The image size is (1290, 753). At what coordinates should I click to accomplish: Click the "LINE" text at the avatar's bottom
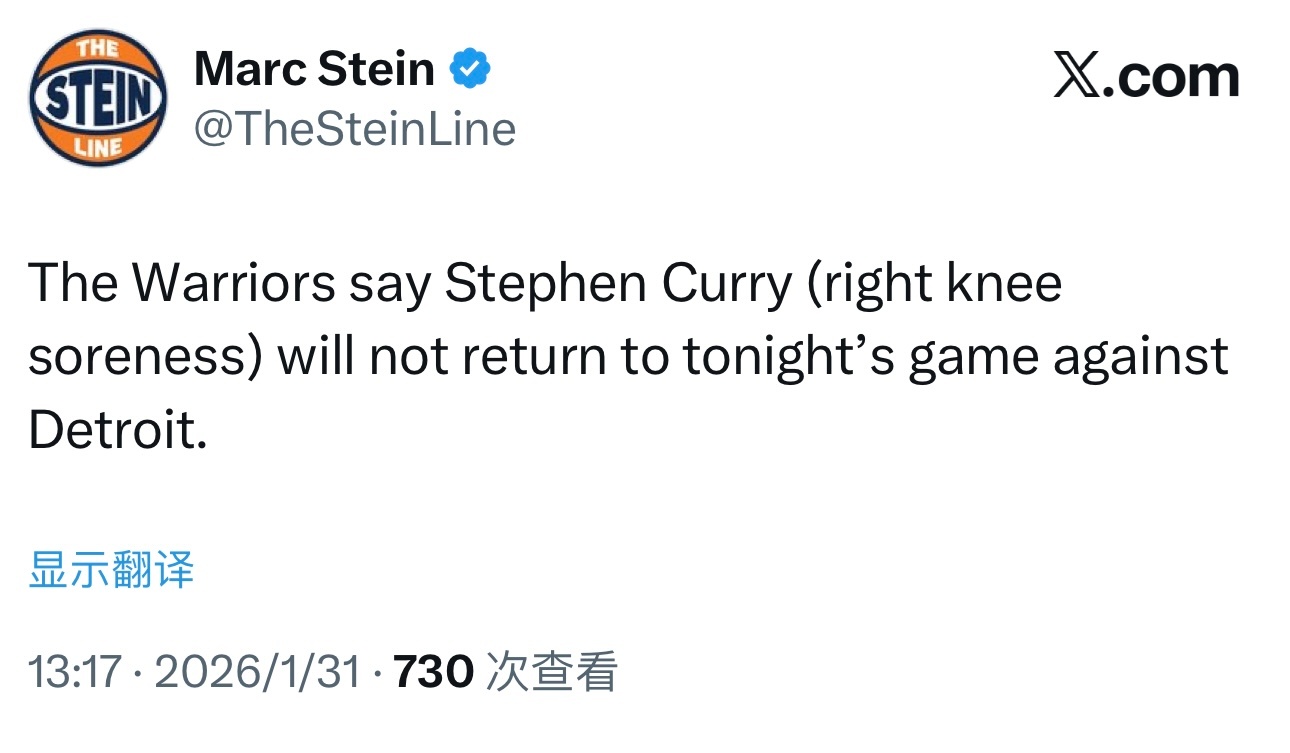98,147
